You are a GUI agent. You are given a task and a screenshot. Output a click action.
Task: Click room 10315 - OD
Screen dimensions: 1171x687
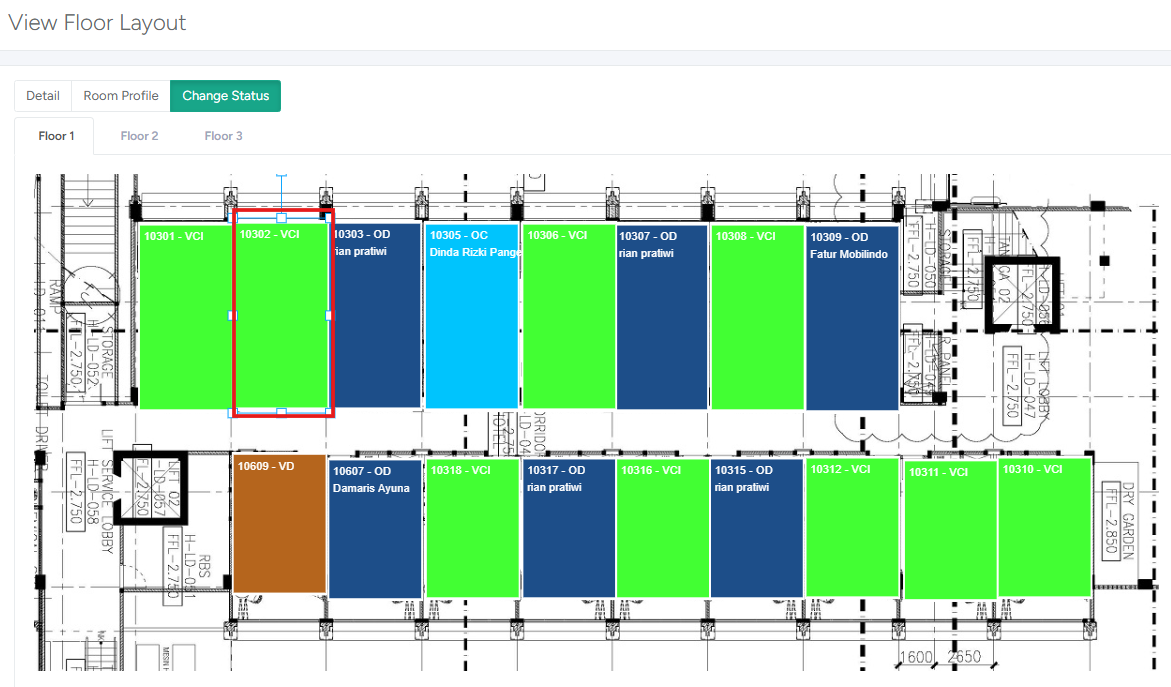pos(757,528)
